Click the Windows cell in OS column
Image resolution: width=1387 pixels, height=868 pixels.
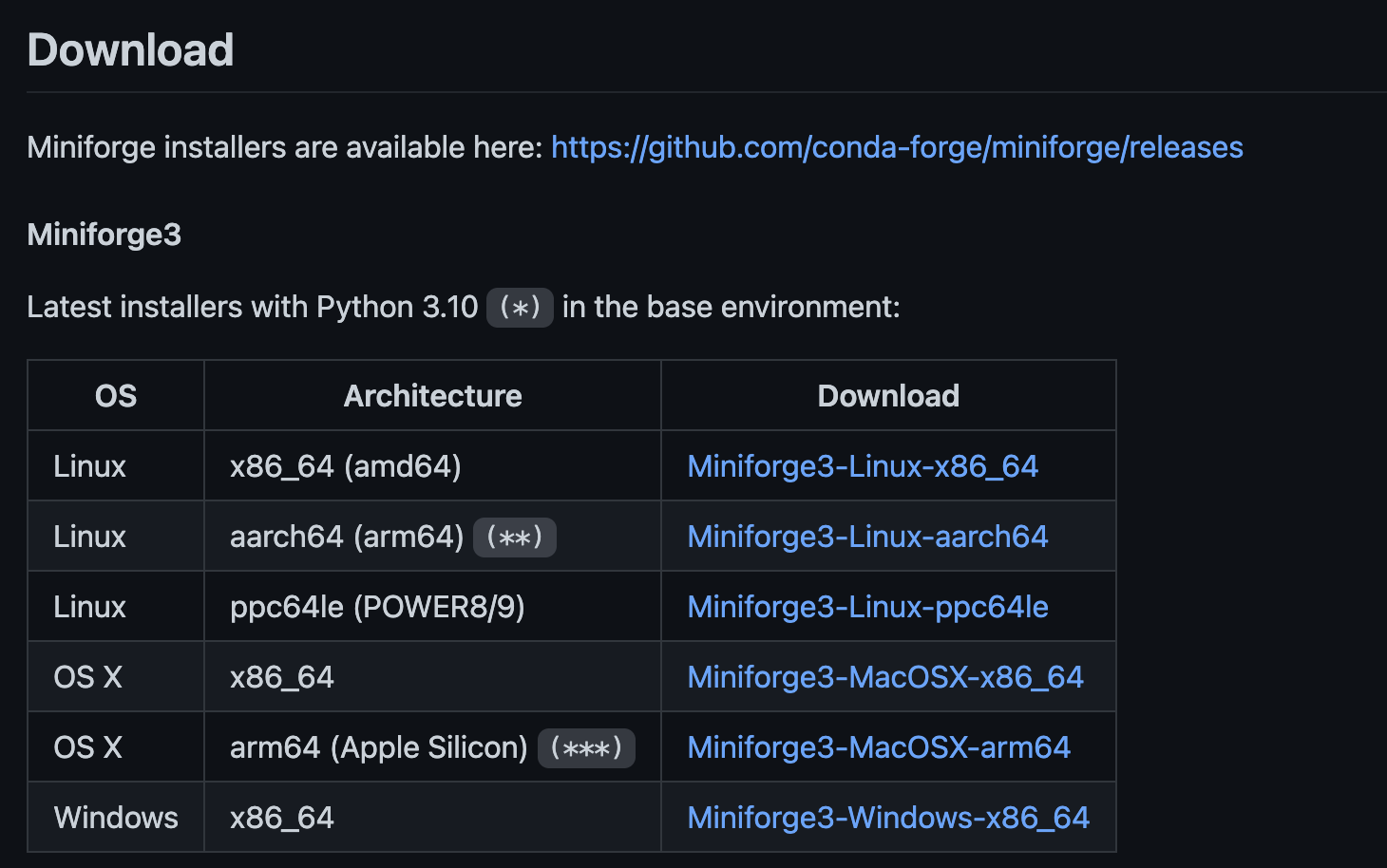(x=116, y=818)
